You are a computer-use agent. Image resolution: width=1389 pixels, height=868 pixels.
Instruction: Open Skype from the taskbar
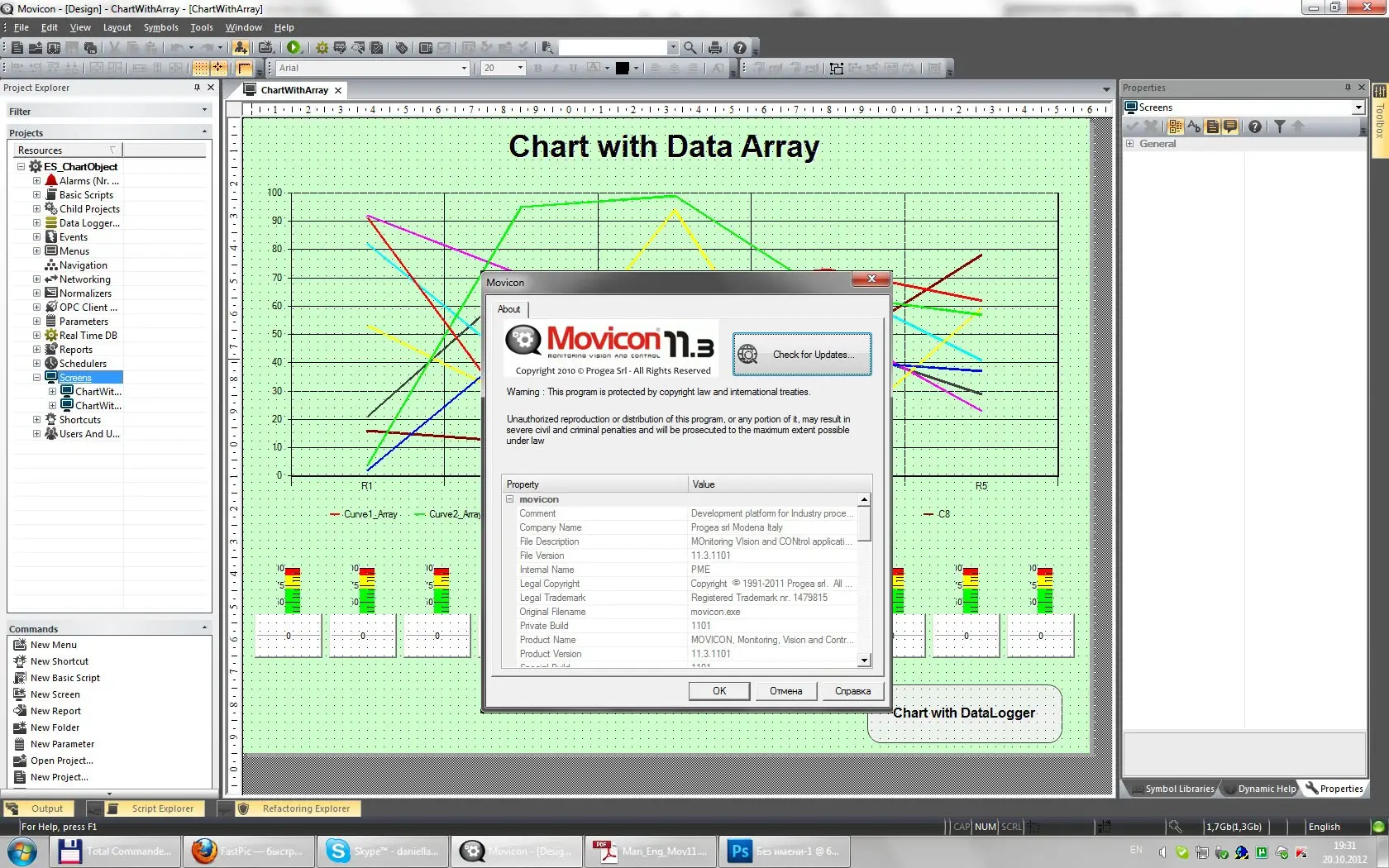tap(384, 851)
